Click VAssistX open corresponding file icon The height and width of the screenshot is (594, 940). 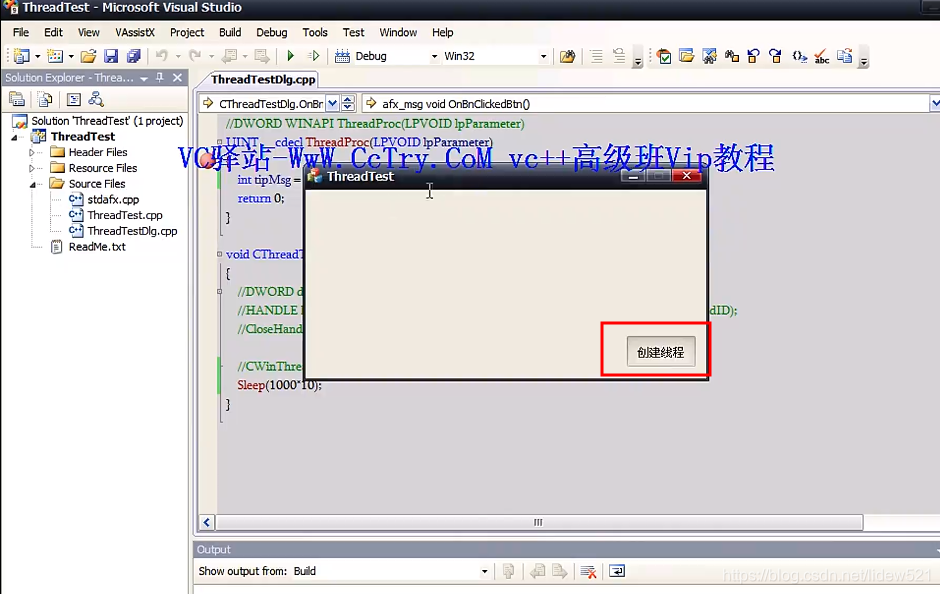[845, 56]
